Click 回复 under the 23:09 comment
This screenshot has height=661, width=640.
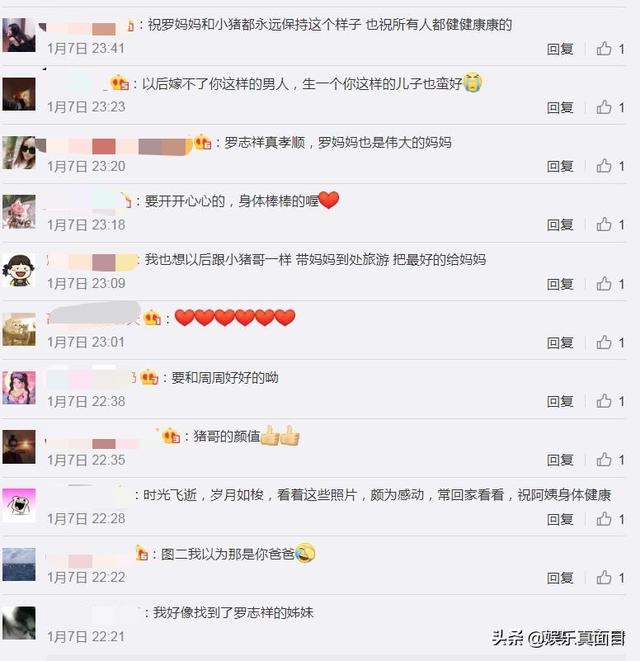560,285
